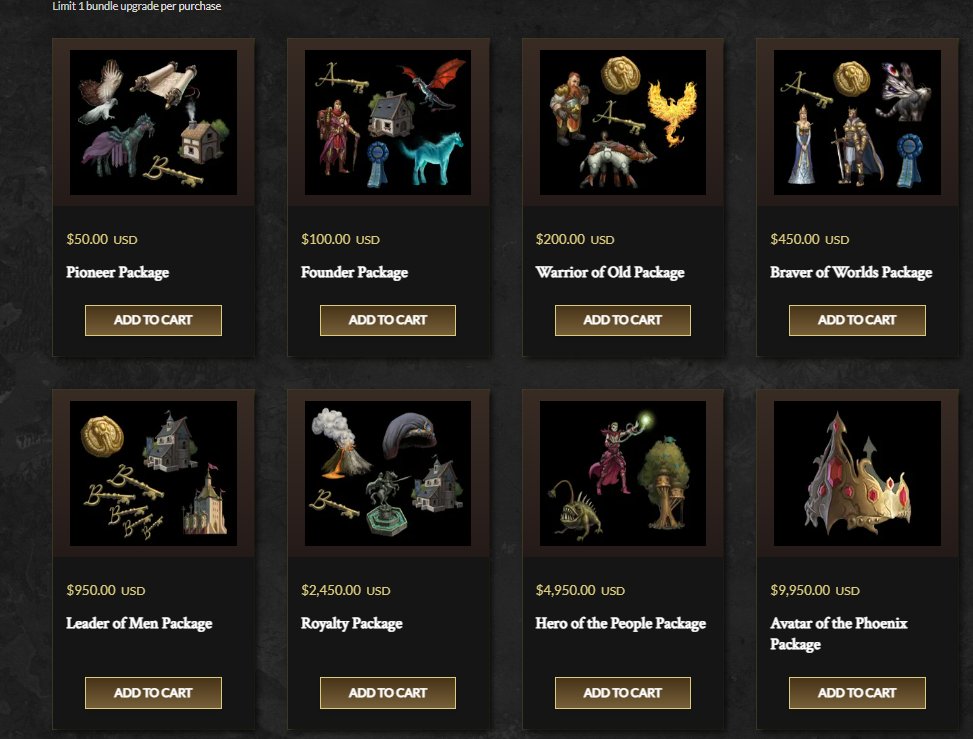Open the Leader of Men Package image
The width and height of the screenshot is (973, 739).
tap(153, 473)
